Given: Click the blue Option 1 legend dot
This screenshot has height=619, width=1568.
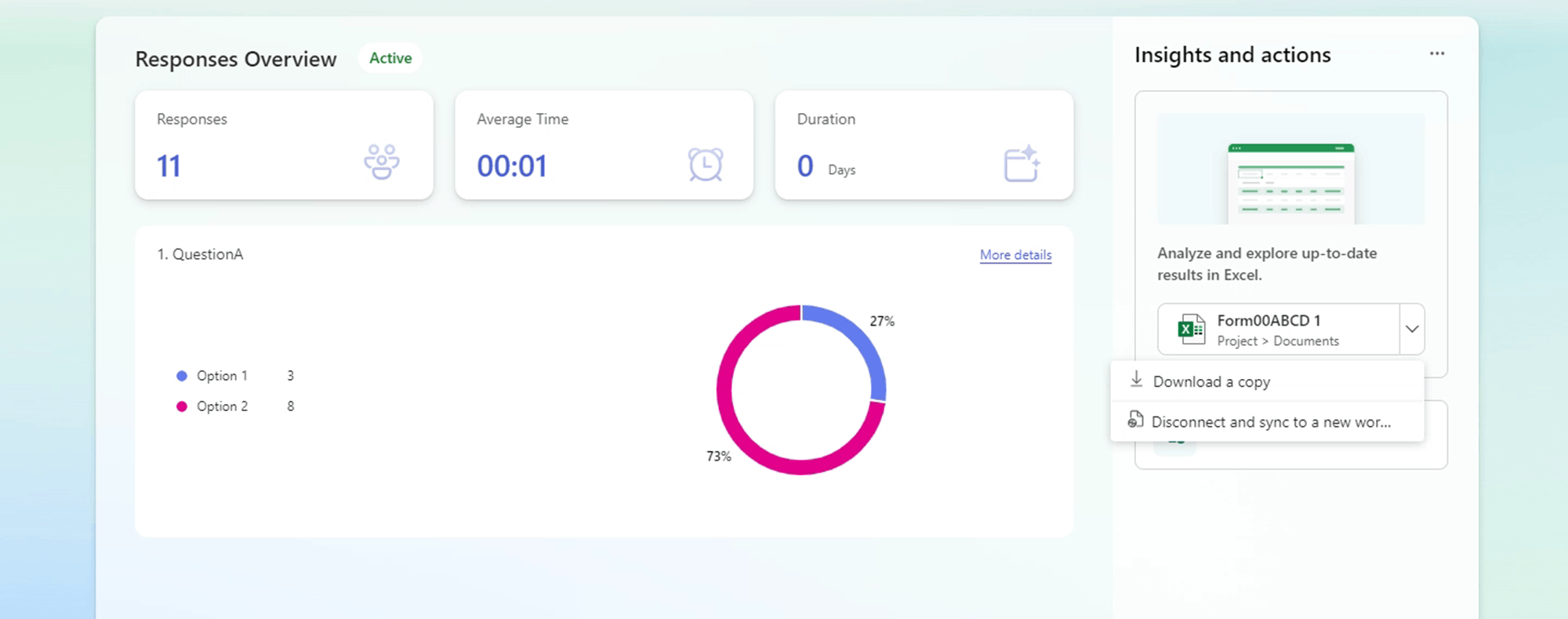Looking at the screenshot, I should [x=182, y=376].
